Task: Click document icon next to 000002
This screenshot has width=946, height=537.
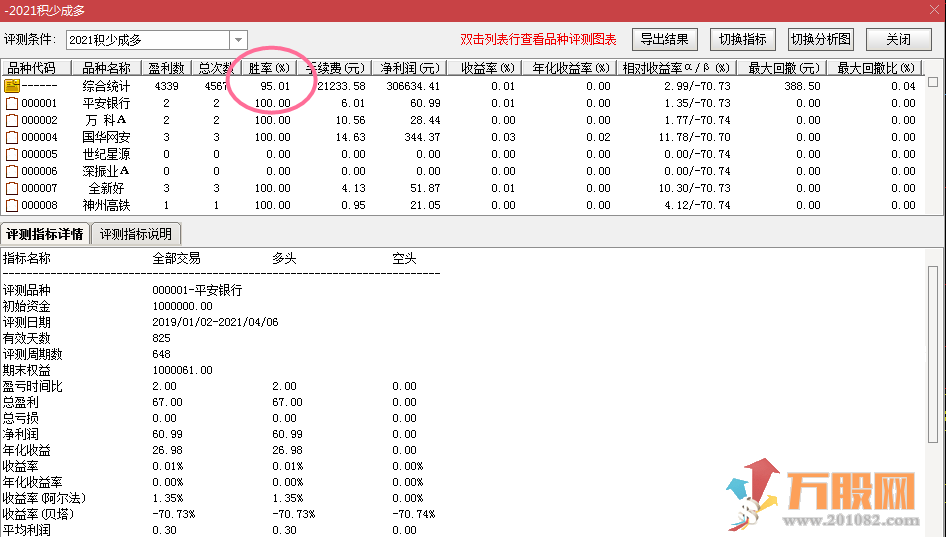Action: click(12, 120)
